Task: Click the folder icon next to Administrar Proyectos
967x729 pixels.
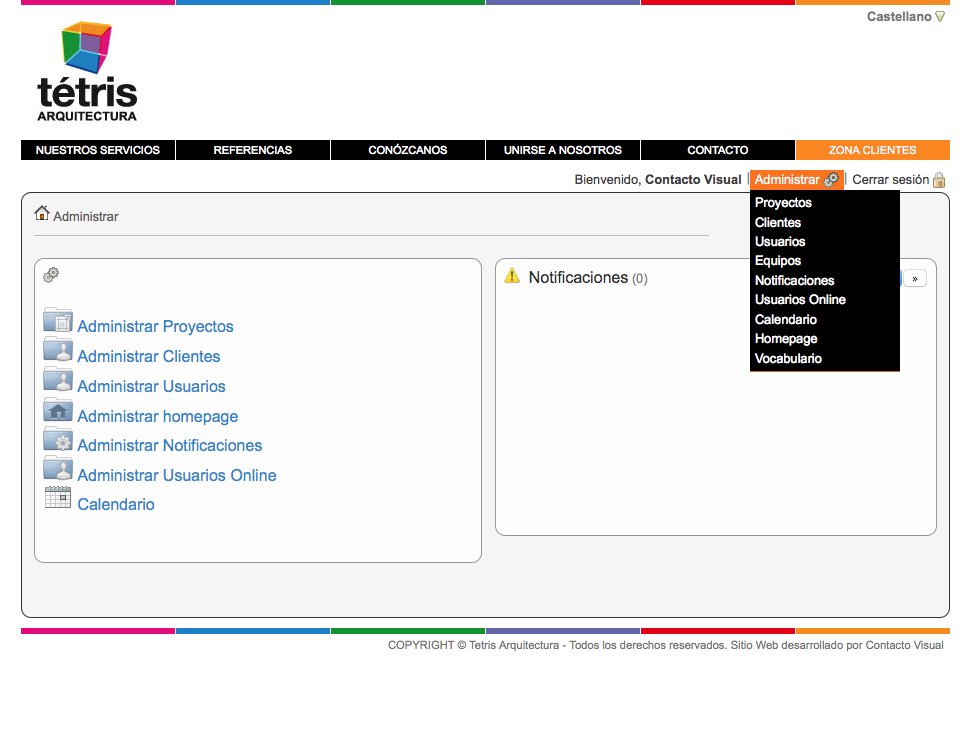Action: click(58, 321)
